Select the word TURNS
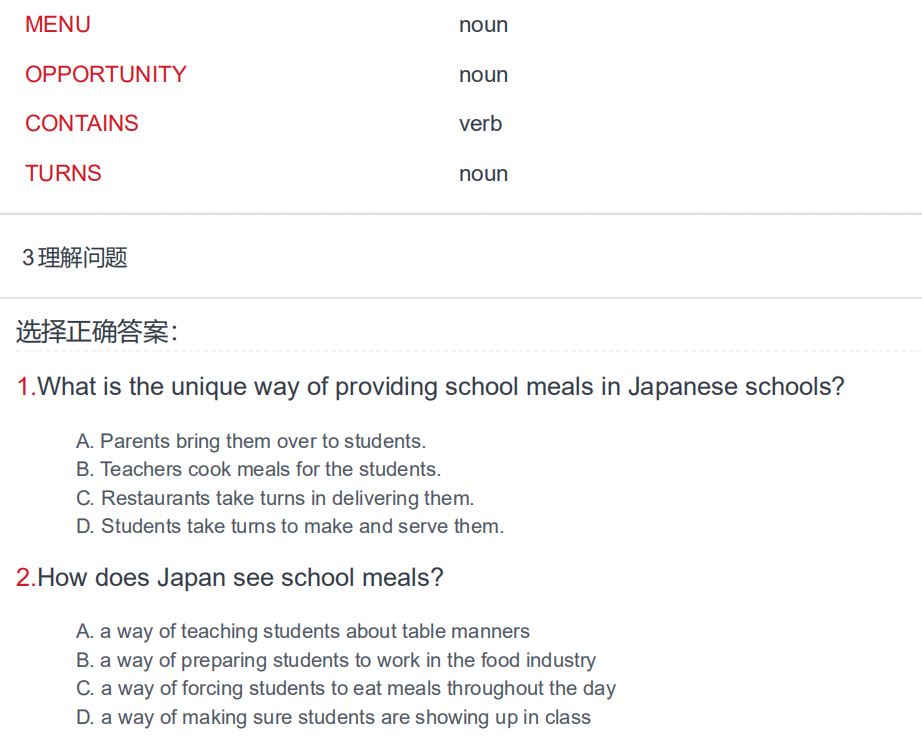The height and width of the screenshot is (741, 922). point(63,173)
